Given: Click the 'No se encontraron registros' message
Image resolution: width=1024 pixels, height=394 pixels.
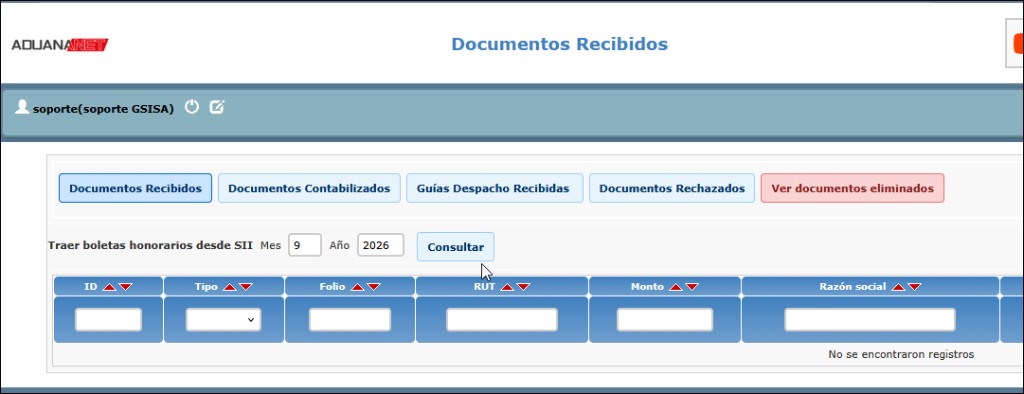Looking at the screenshot, I should (901, 354).
